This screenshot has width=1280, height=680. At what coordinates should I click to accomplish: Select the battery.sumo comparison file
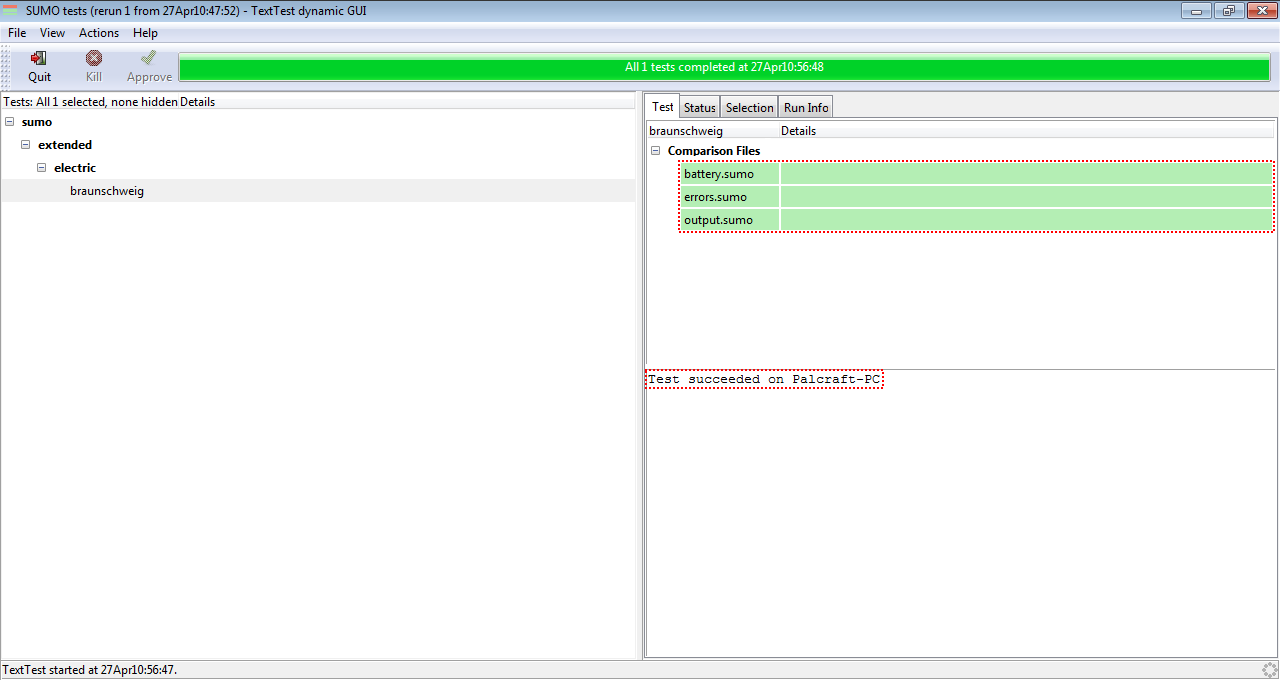[x=719, y=174]
